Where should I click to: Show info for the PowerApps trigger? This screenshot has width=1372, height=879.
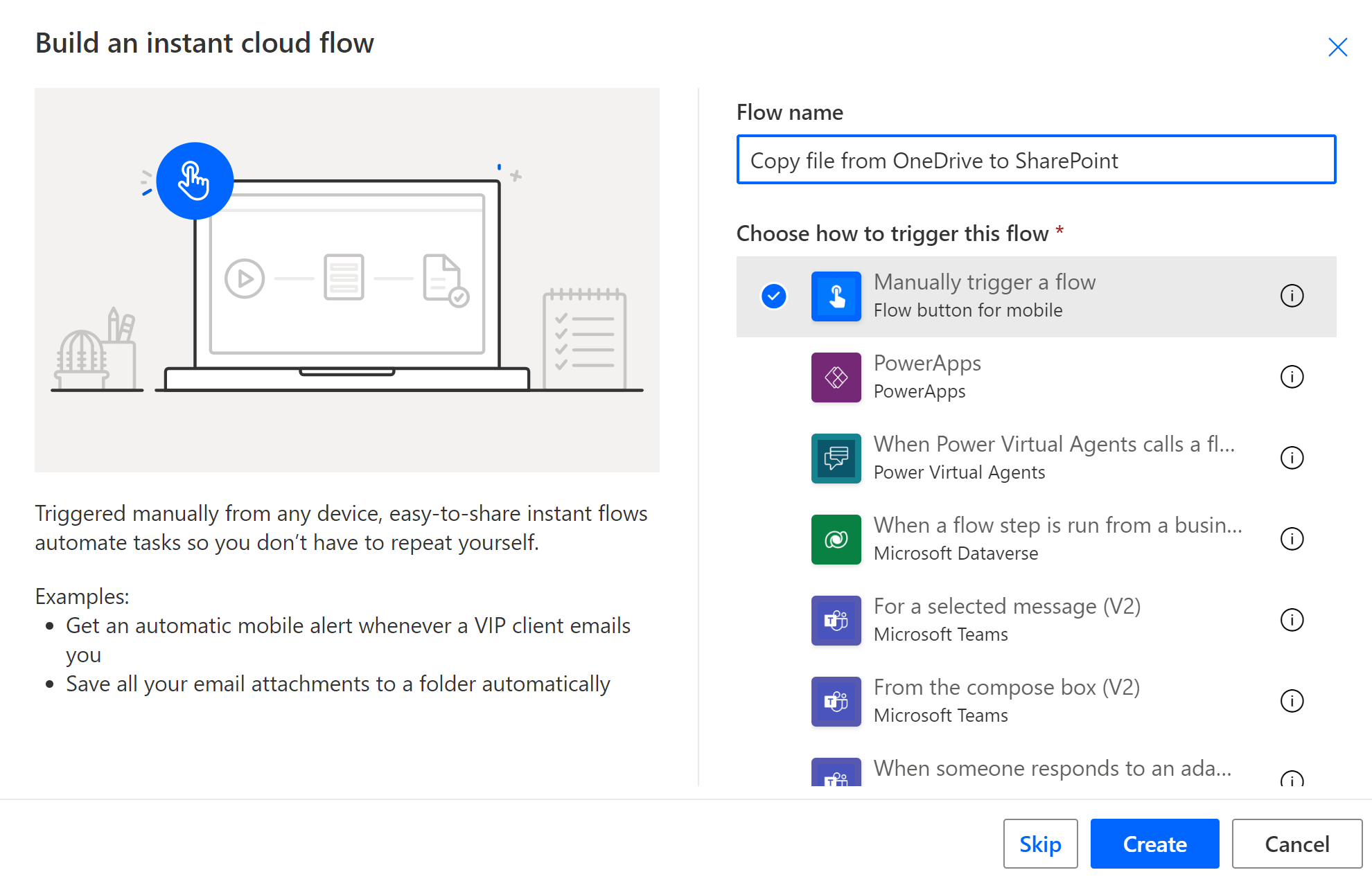[1292, 377]
